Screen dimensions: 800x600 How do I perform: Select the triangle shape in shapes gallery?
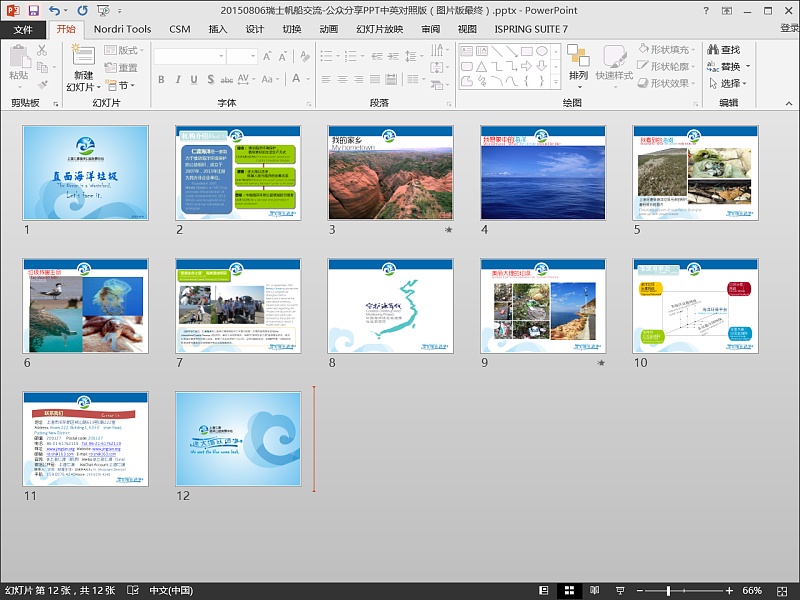482,66
